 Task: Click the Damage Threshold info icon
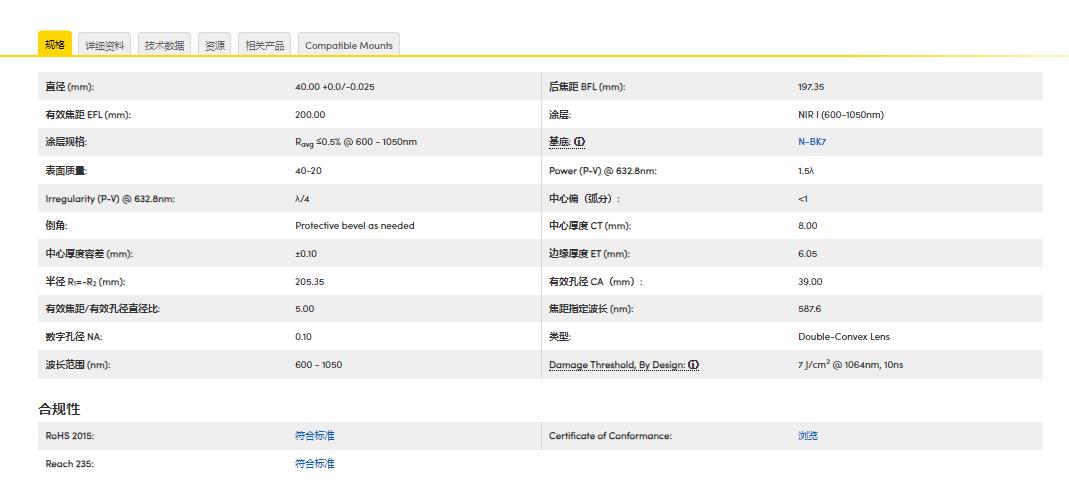tap(693, 365)
